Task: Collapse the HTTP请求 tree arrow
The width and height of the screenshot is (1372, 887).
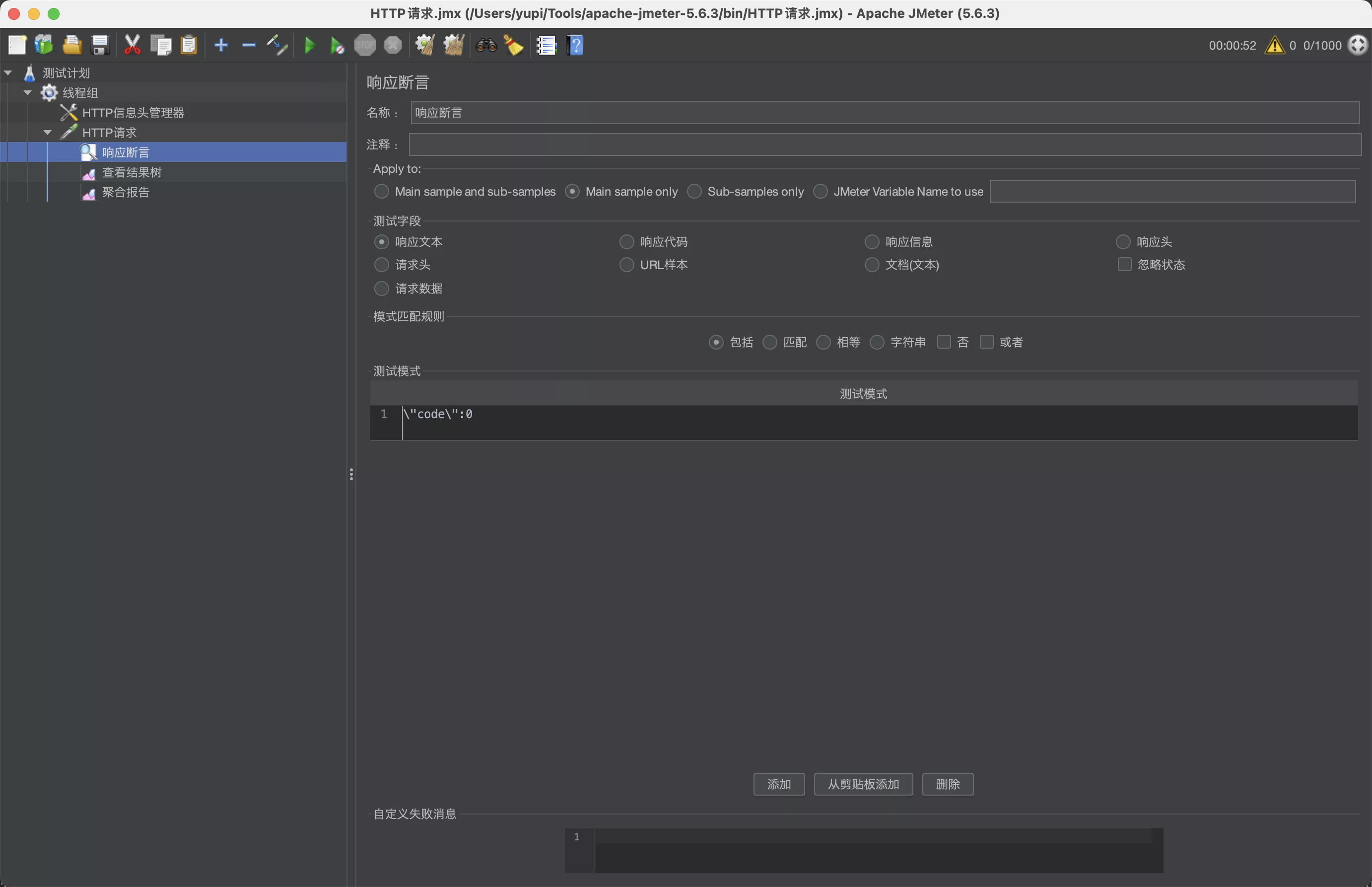Action: pos(48,133)
